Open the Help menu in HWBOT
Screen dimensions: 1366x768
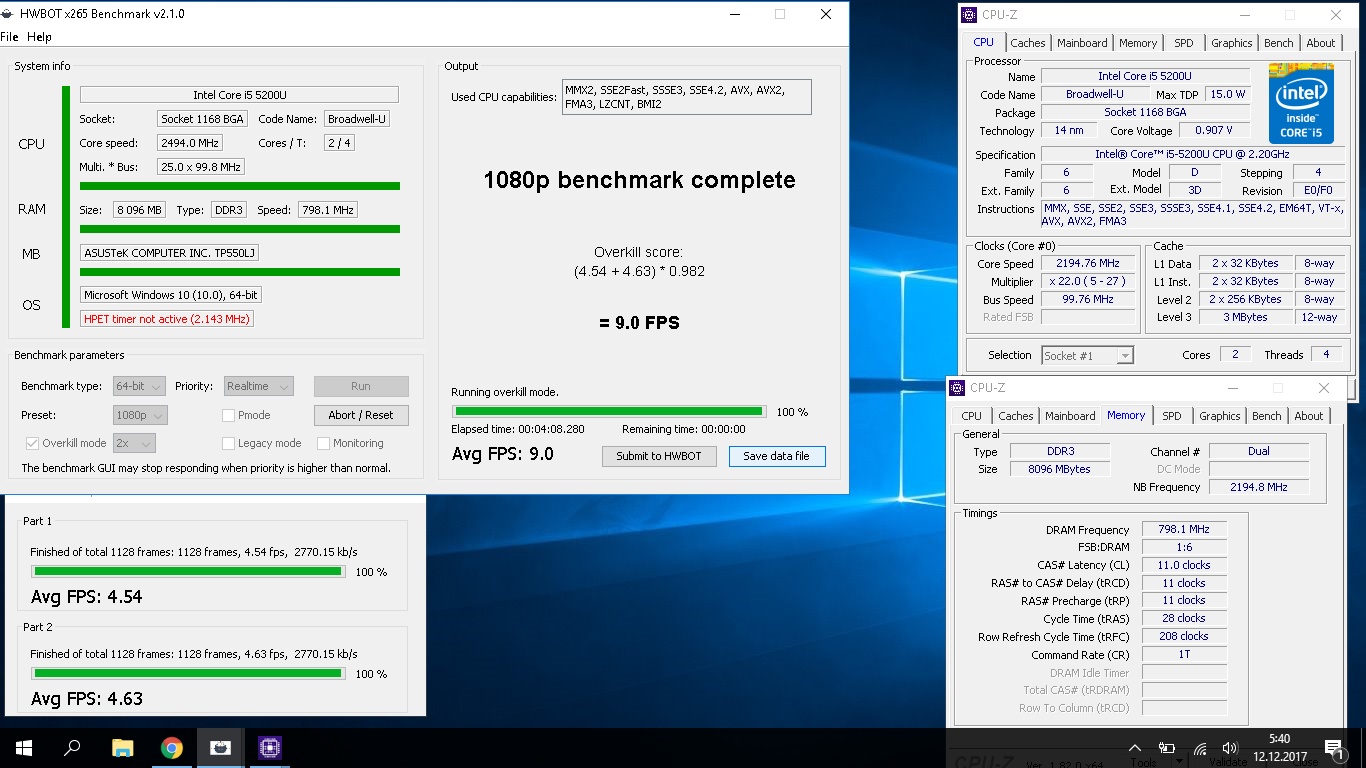tap(39, 37)
